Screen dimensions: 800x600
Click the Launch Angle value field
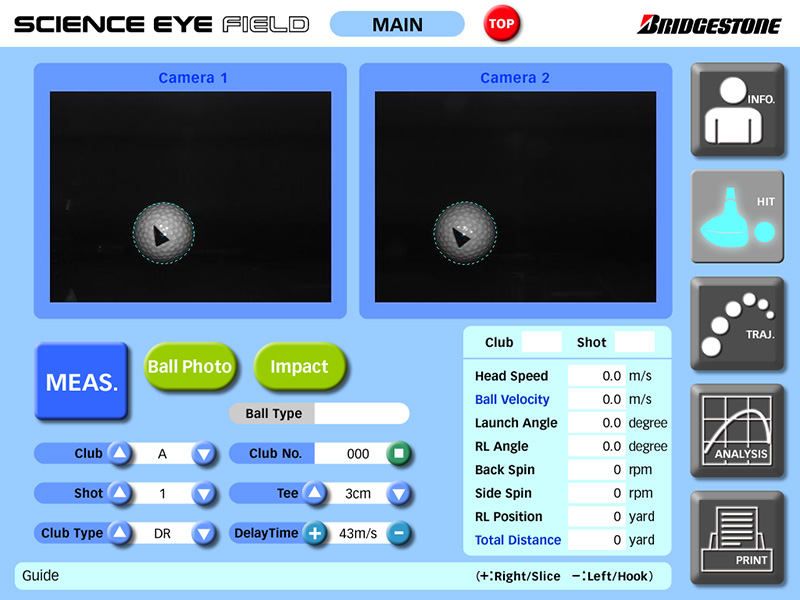click(x=596, y=422)
